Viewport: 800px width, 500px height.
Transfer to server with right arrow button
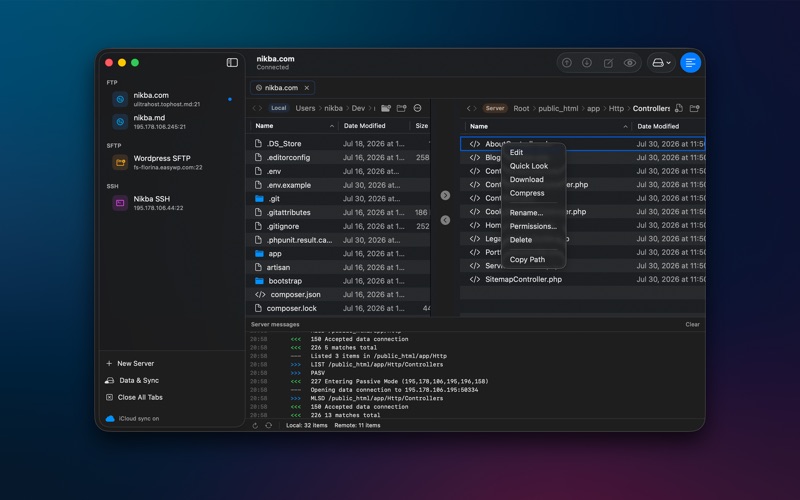pos(445,195)
